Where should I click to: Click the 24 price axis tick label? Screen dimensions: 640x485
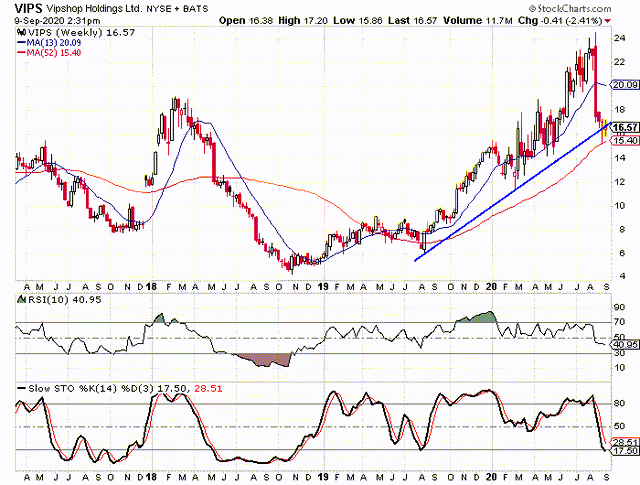pos(620,38)
